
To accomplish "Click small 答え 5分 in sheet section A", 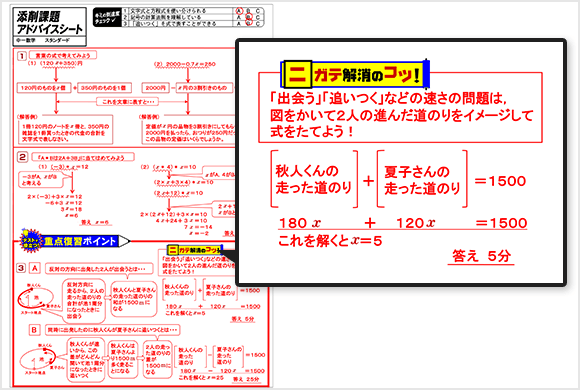I will 243,319.
